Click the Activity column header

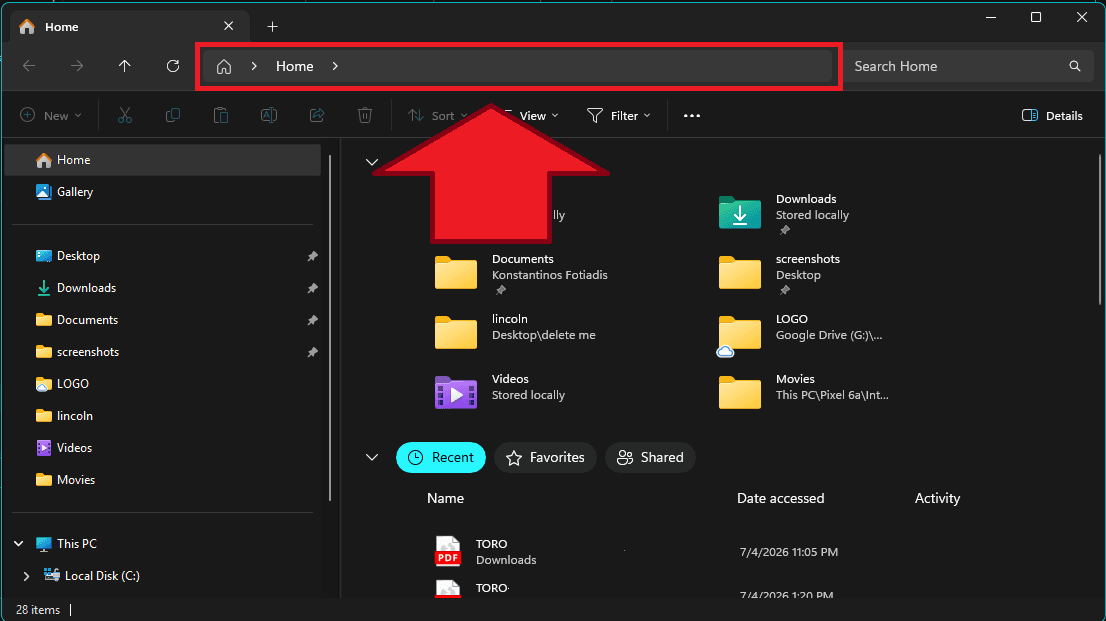click(x=937, y=498)
